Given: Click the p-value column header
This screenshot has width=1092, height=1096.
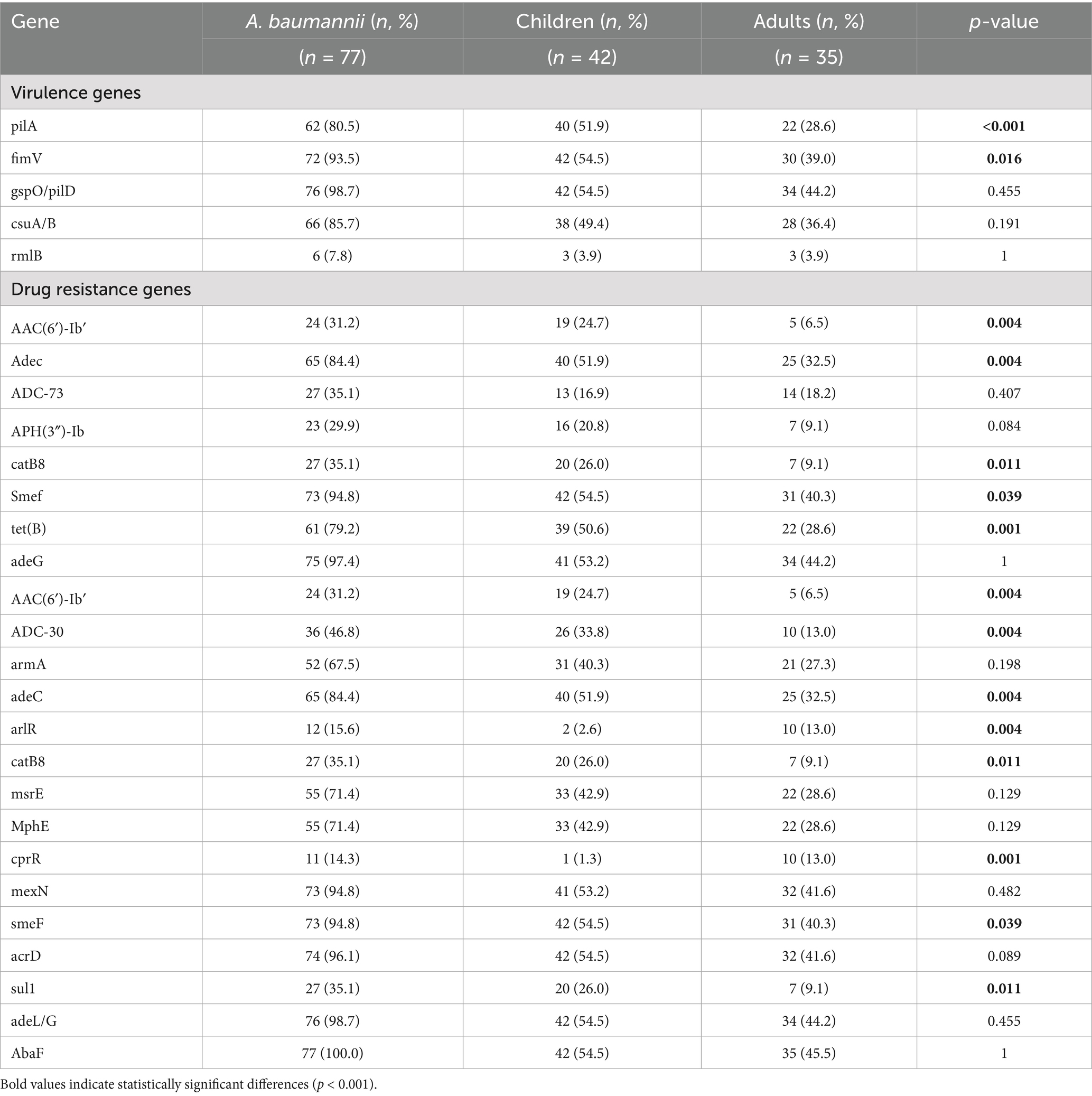Looking at the screenshot, I should coord(1003,22).
